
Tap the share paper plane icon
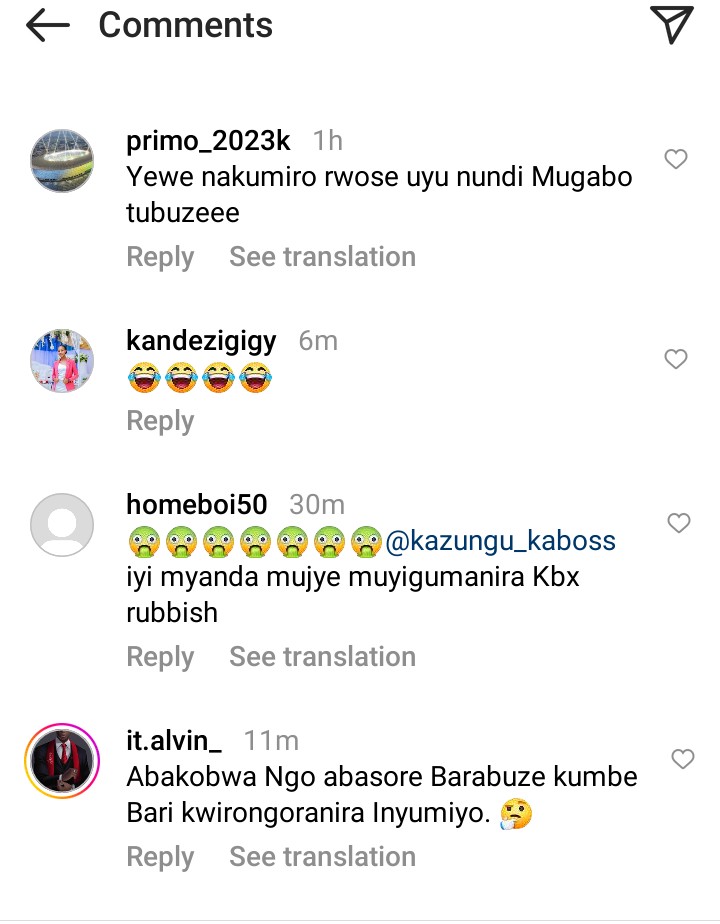tap(671, 25)
